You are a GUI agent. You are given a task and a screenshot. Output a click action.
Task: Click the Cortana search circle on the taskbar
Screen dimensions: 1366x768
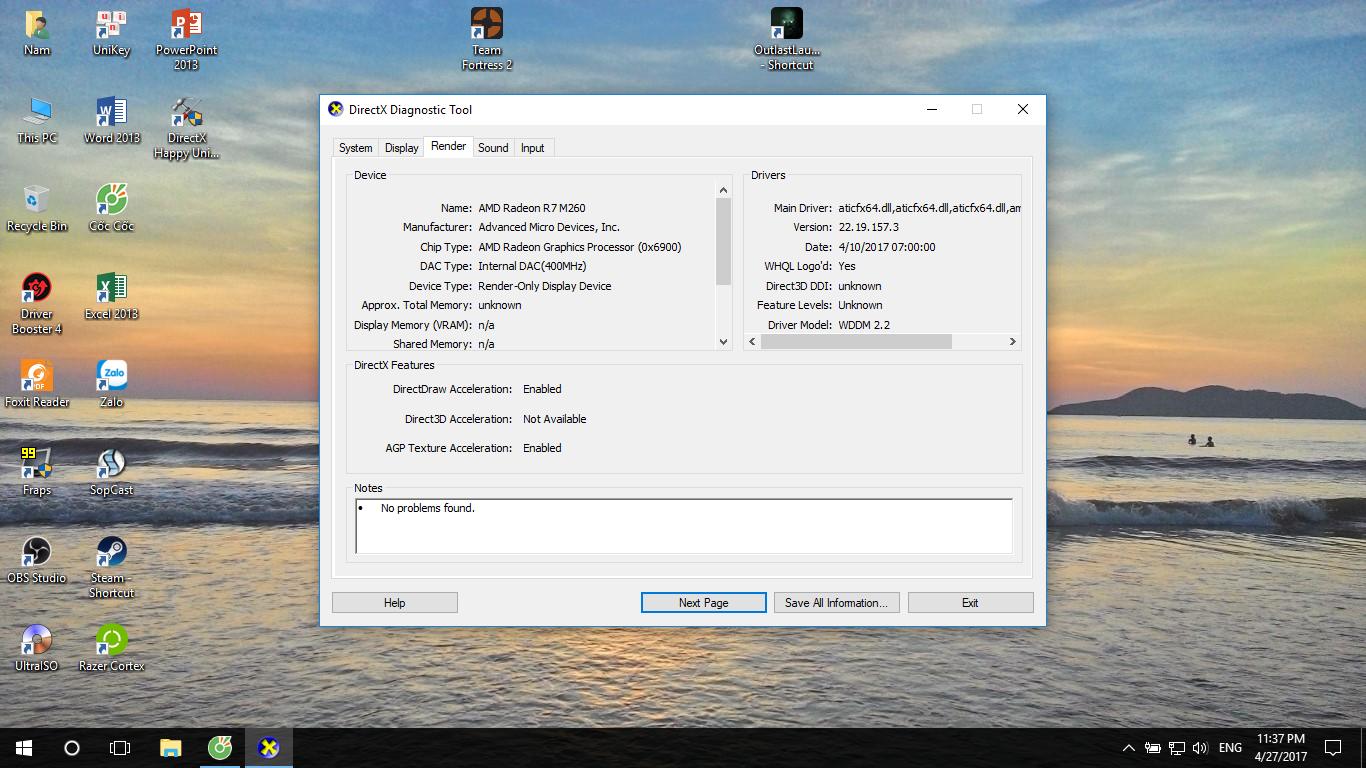(72, 748)
